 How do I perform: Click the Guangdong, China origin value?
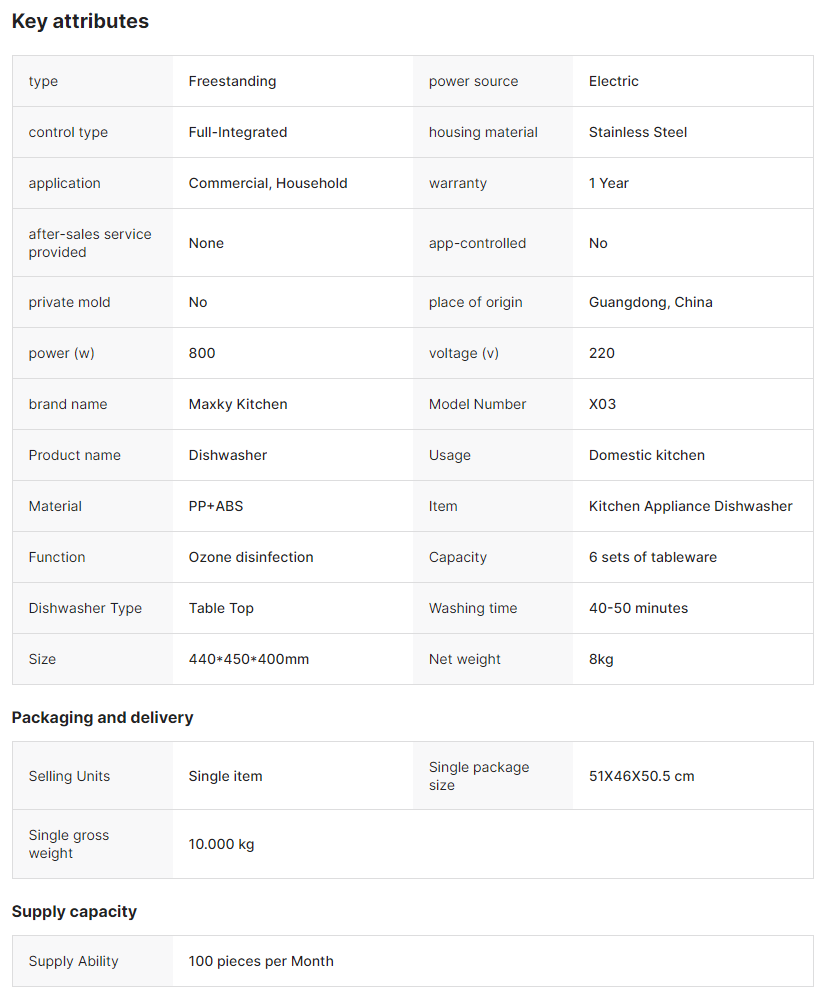click(651, 302)
